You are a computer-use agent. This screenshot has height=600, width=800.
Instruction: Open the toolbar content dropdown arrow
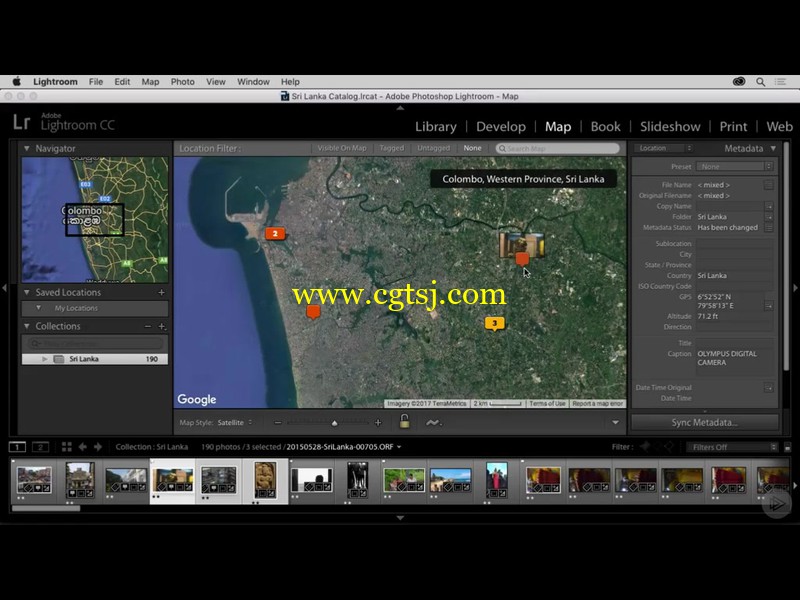click(615, 422)
